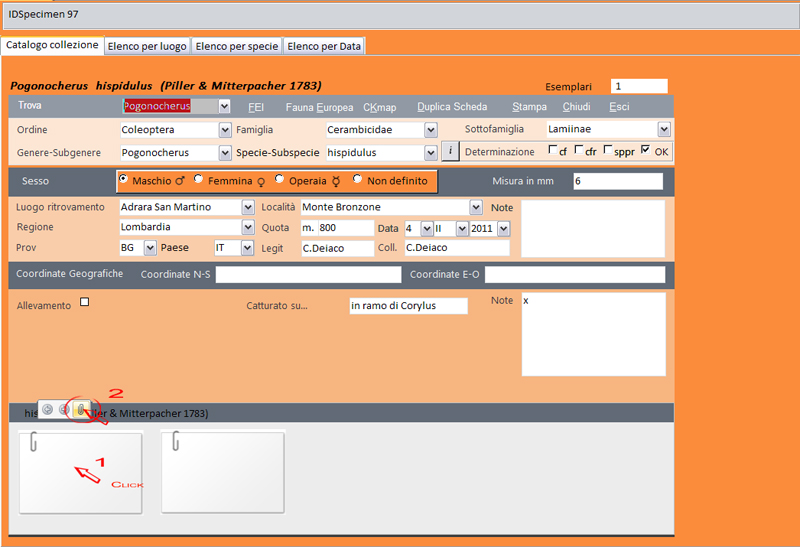Click the paperclip manage attachments icon
800x547 pixels.
(x=81, y=410)
